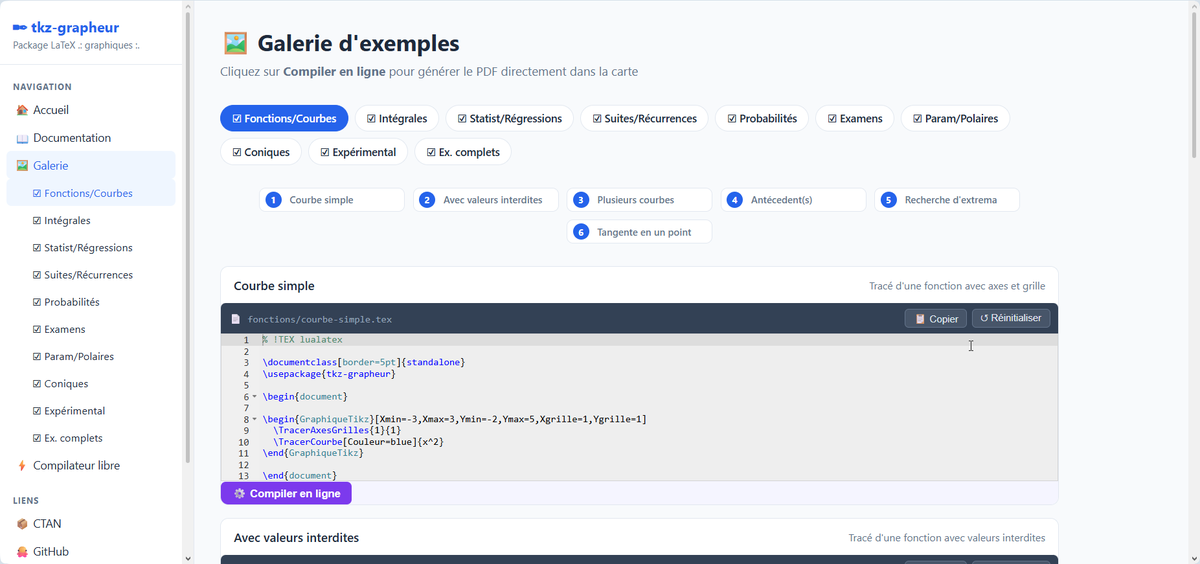Open Compilateur libre in sidebar

(x=91, y=465)
